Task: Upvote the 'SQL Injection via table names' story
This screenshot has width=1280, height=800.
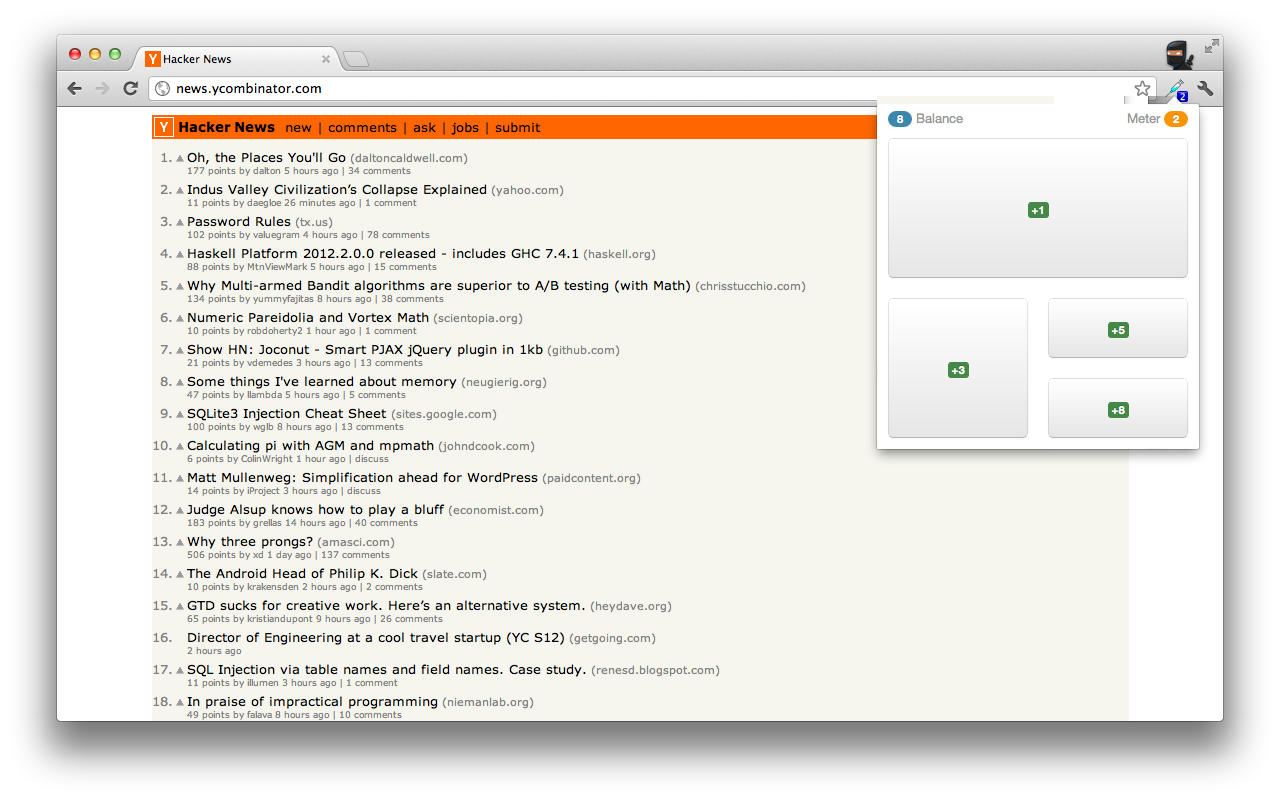Action: (181, 670)
